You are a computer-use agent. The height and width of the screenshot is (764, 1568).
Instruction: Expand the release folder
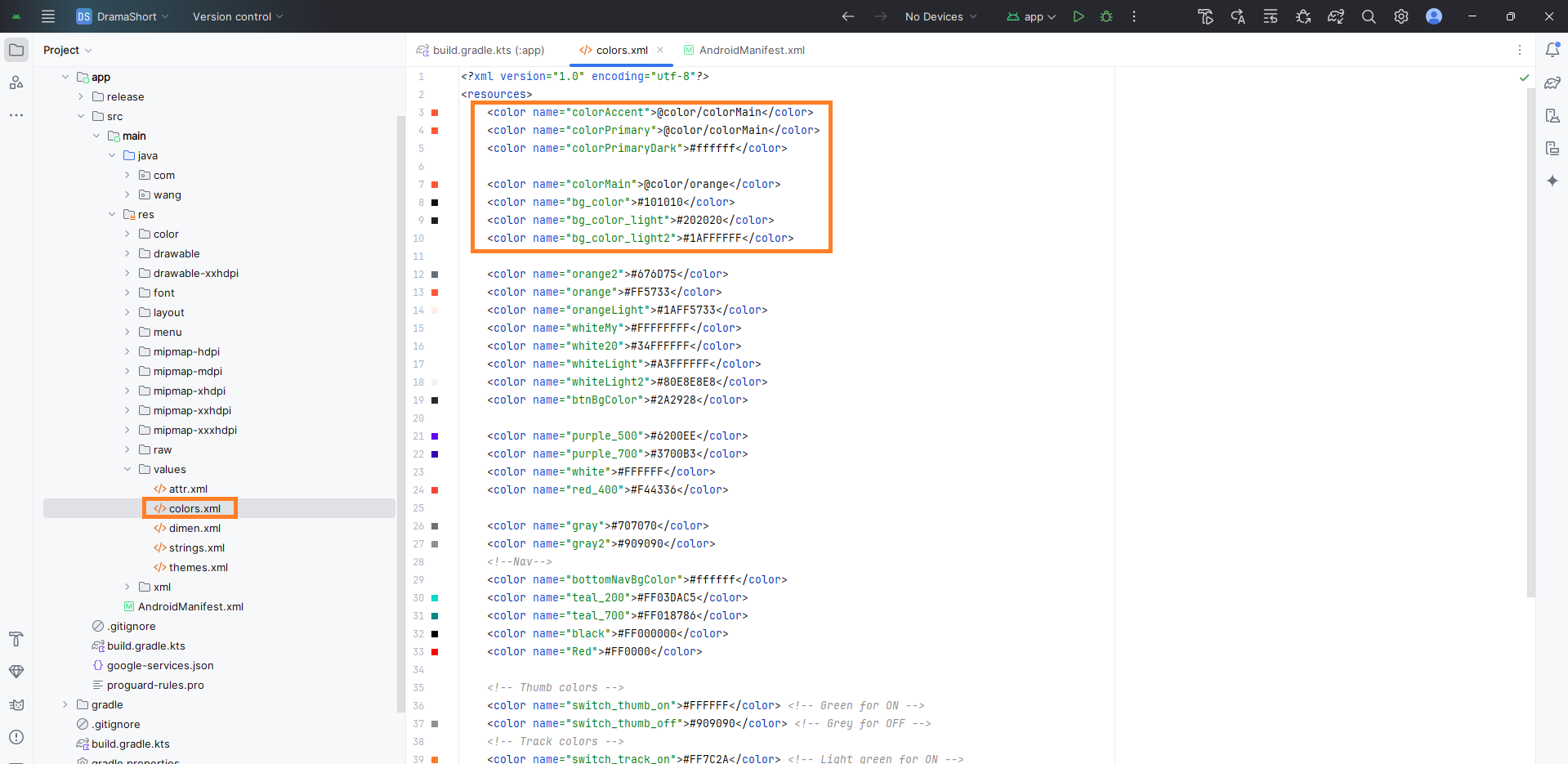tap(81, 96)
